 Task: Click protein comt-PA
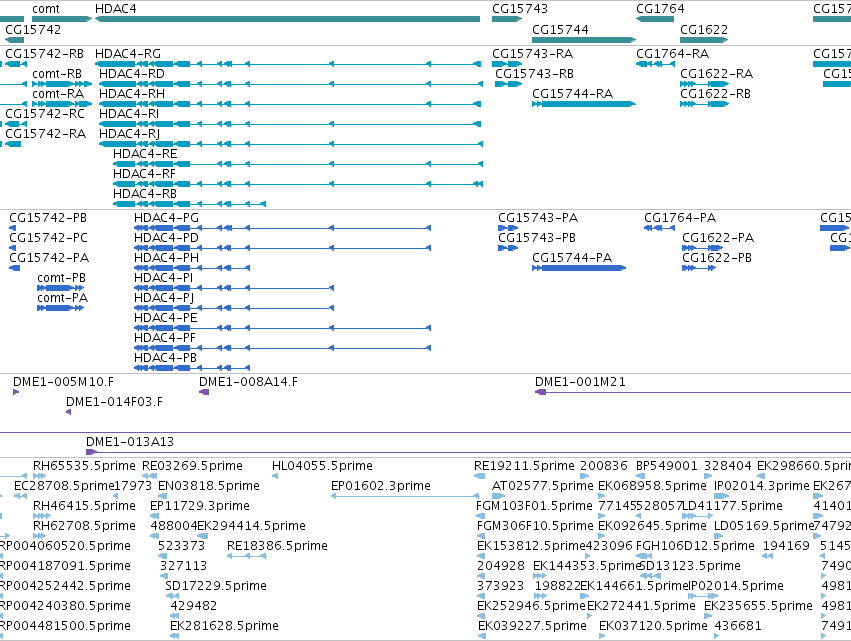[x=62, y=299]
